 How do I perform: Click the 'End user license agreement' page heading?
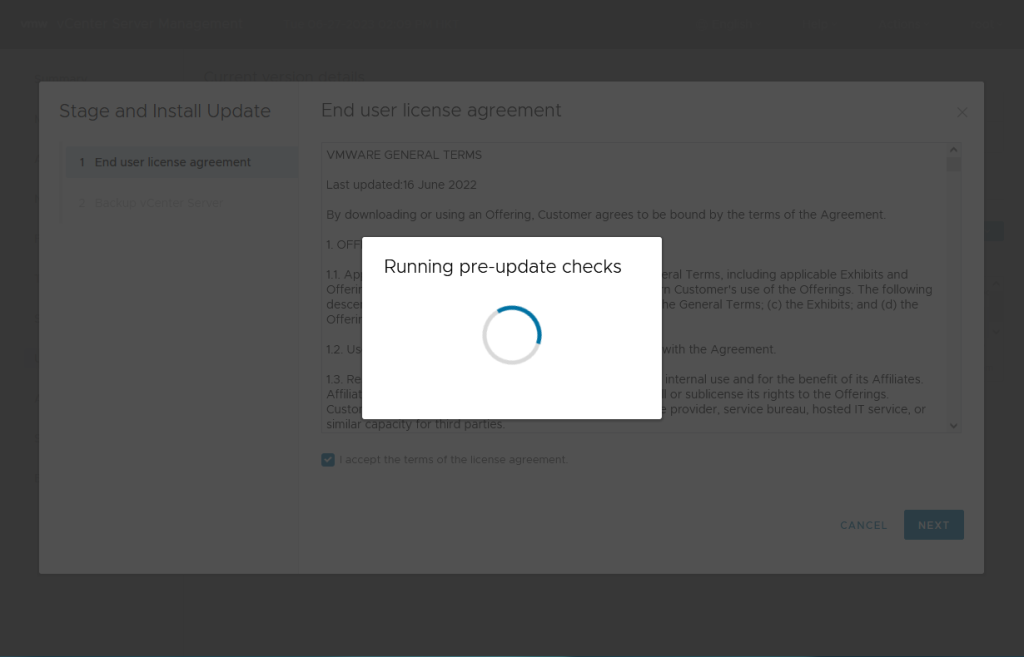click(x=441, y=110)
